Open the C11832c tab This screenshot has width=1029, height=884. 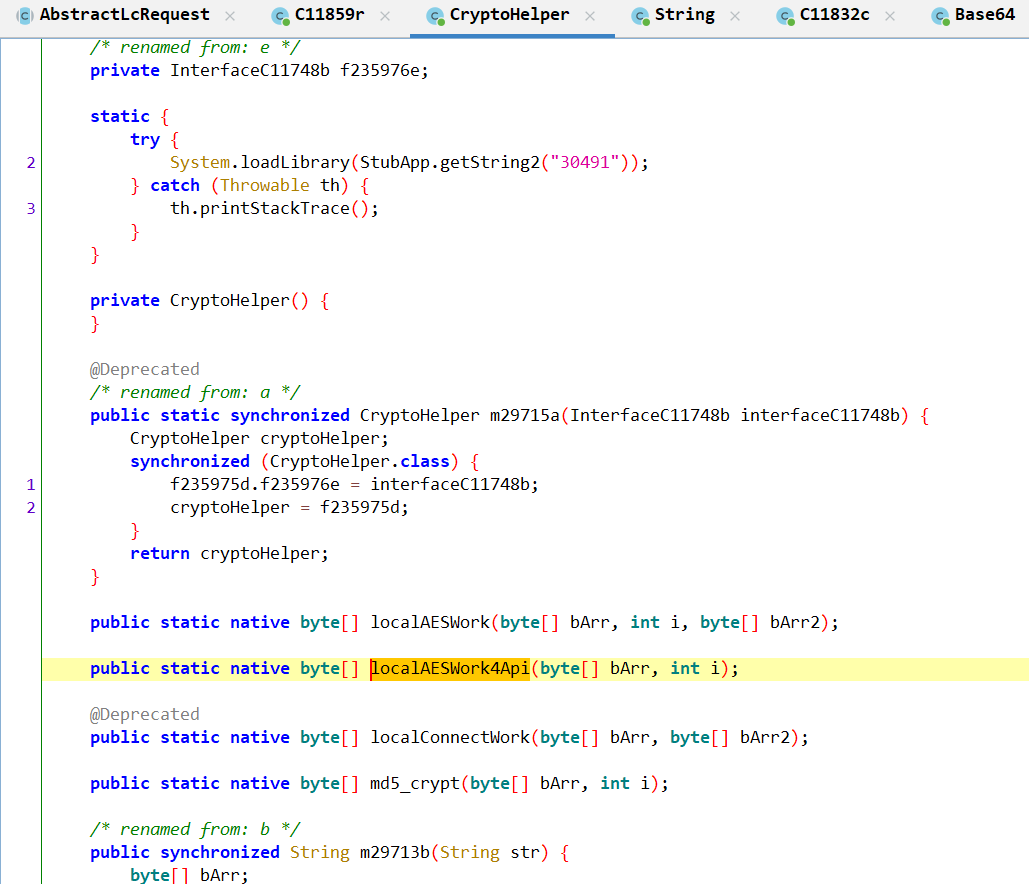(x=834, y=15)
